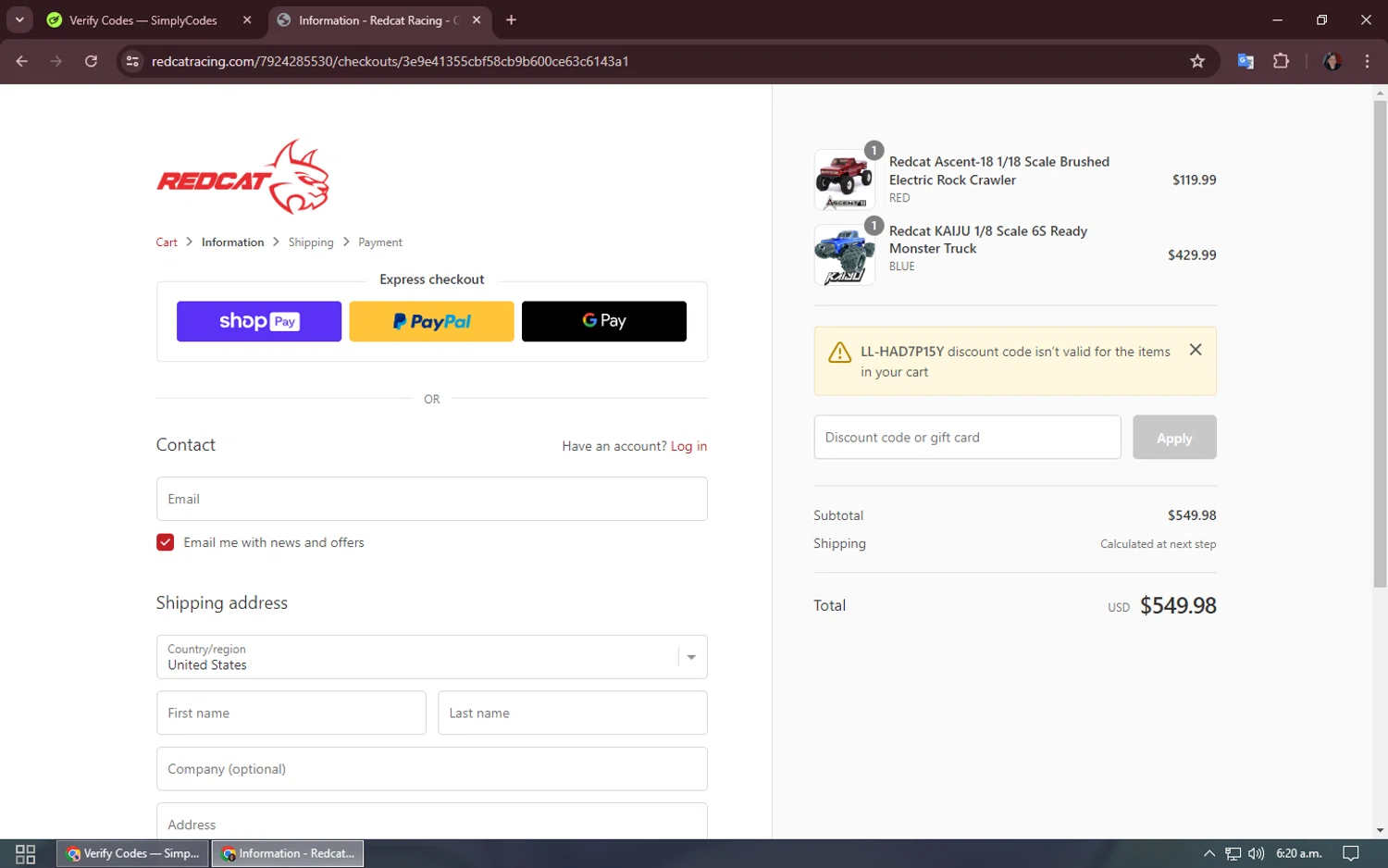Click the page vertical scrollbar thumb

1380,343
